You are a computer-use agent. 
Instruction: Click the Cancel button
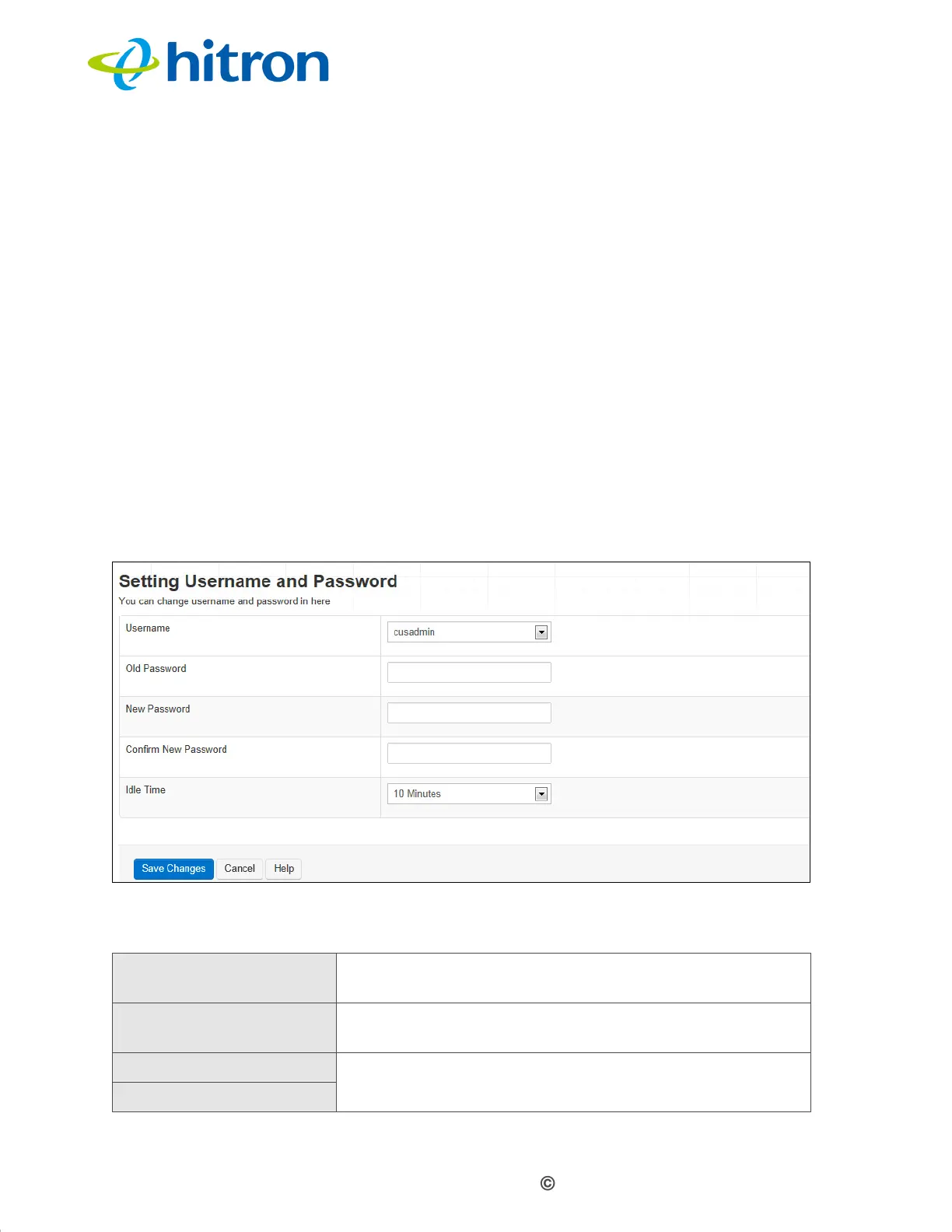(x=240, y=869)
